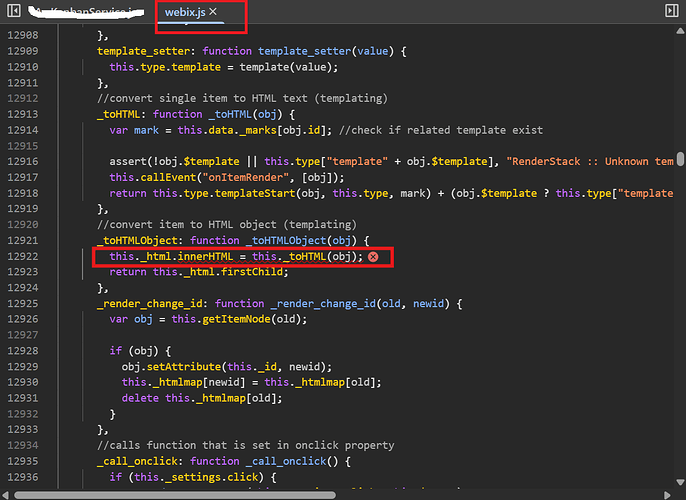Screen dimensions: 686x500
Task: Click the '_toHTML' property name on line 12913
Action: click(119, 114)
